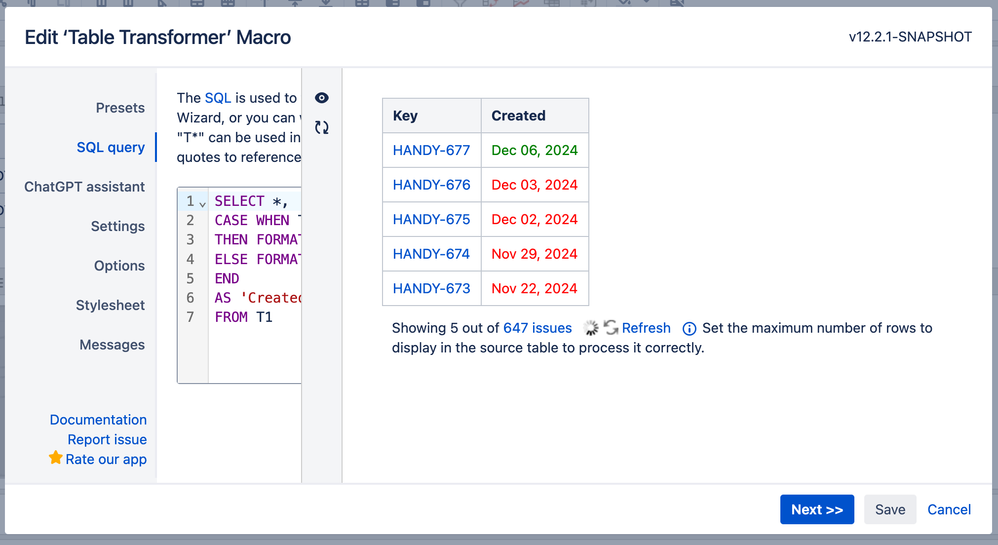
Task: Click the Report issue link
Action: (107, 439)
